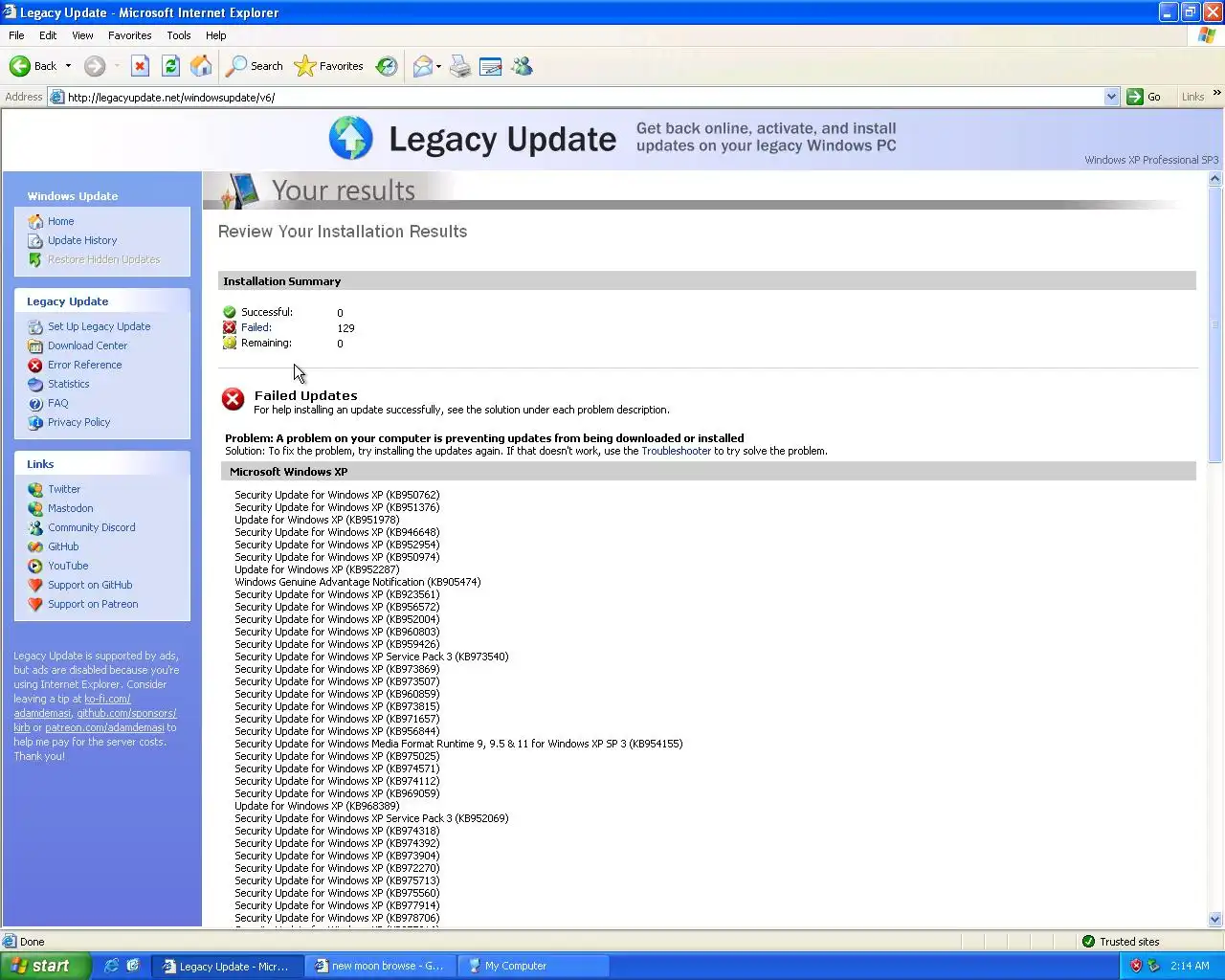
Task: Open Download Center link
Action: [87, 345]
